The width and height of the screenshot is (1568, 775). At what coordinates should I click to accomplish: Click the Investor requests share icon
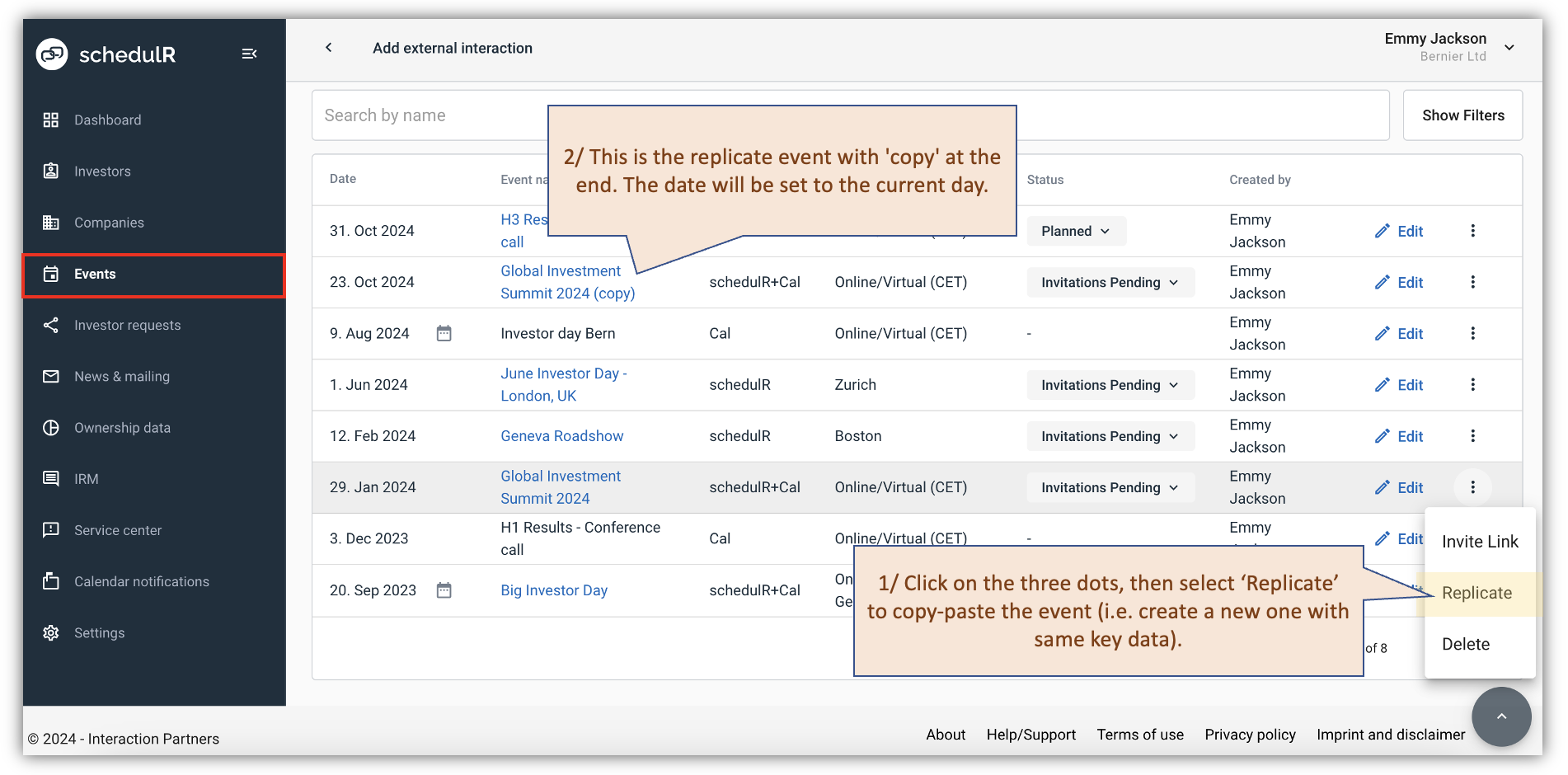[x=51, y=325]
